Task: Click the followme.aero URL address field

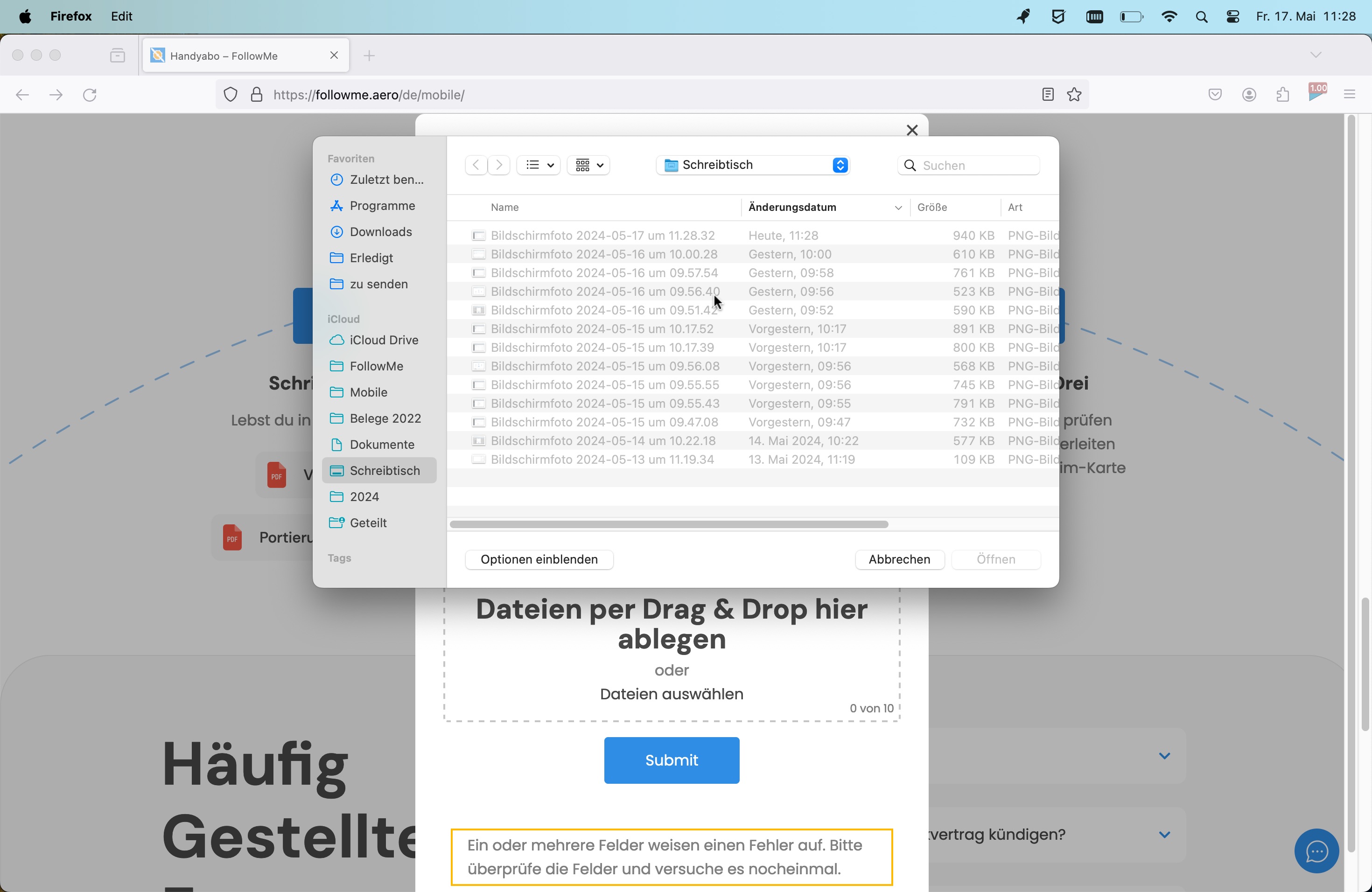Action: 651,95
